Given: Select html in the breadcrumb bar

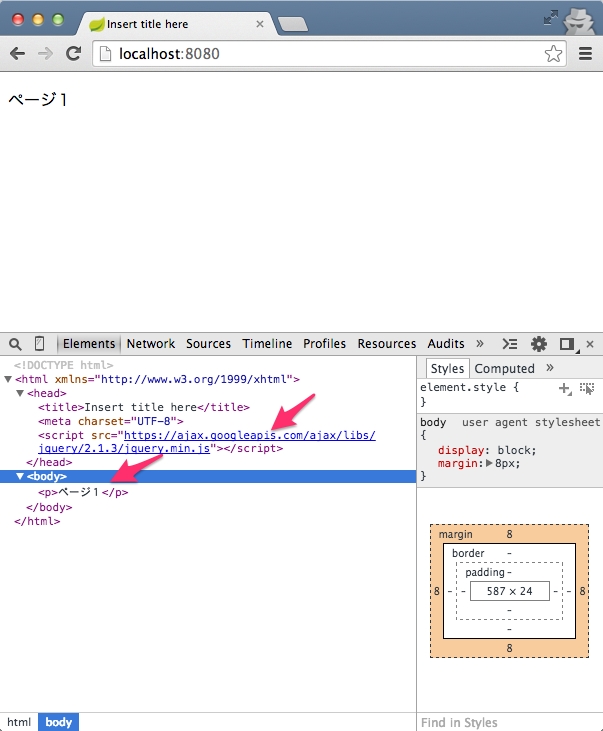Looking at the screenshot, I should click(19, 722).
